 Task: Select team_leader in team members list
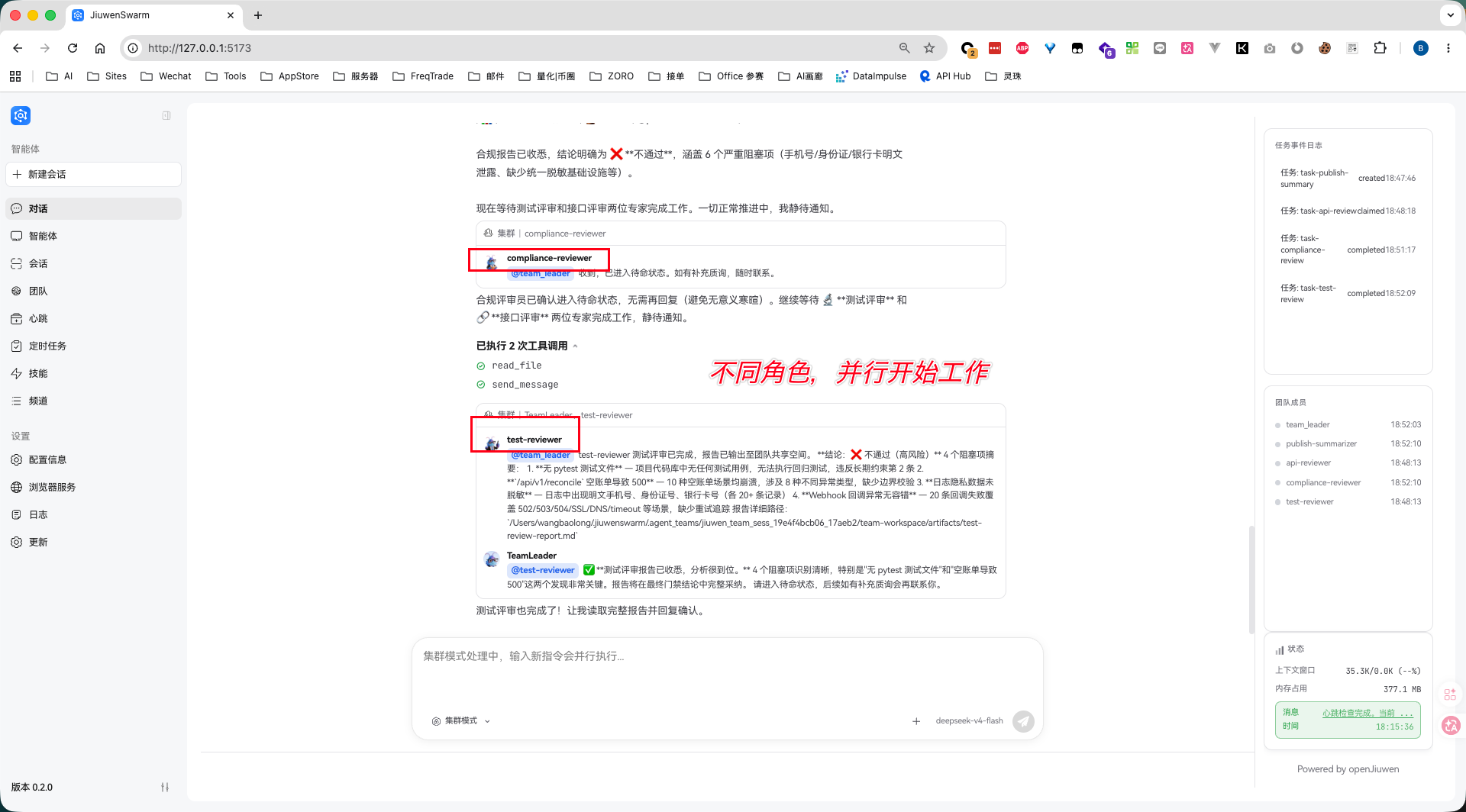click(x=1348, y=424)
